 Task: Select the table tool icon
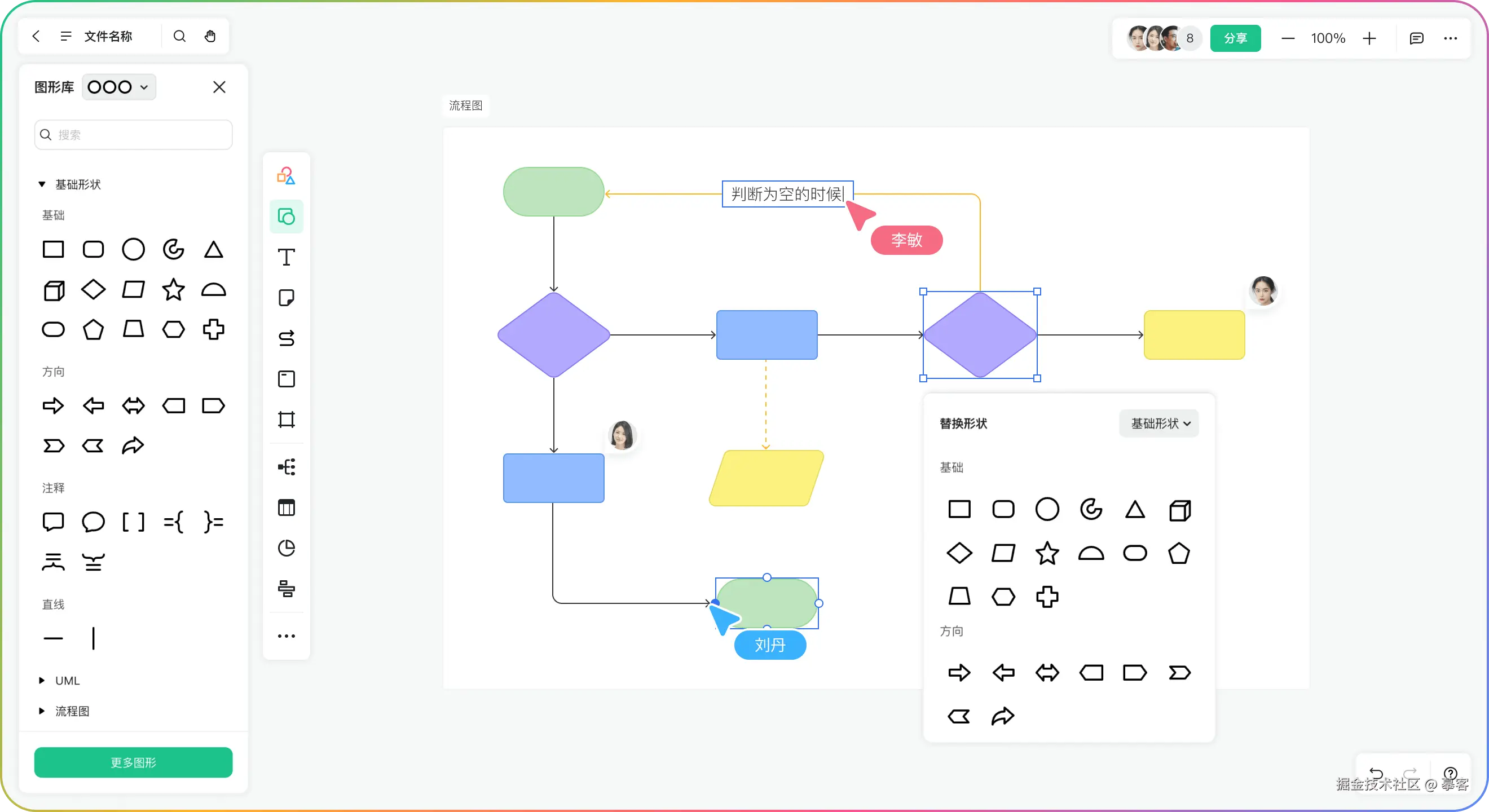tap(286, 507)
